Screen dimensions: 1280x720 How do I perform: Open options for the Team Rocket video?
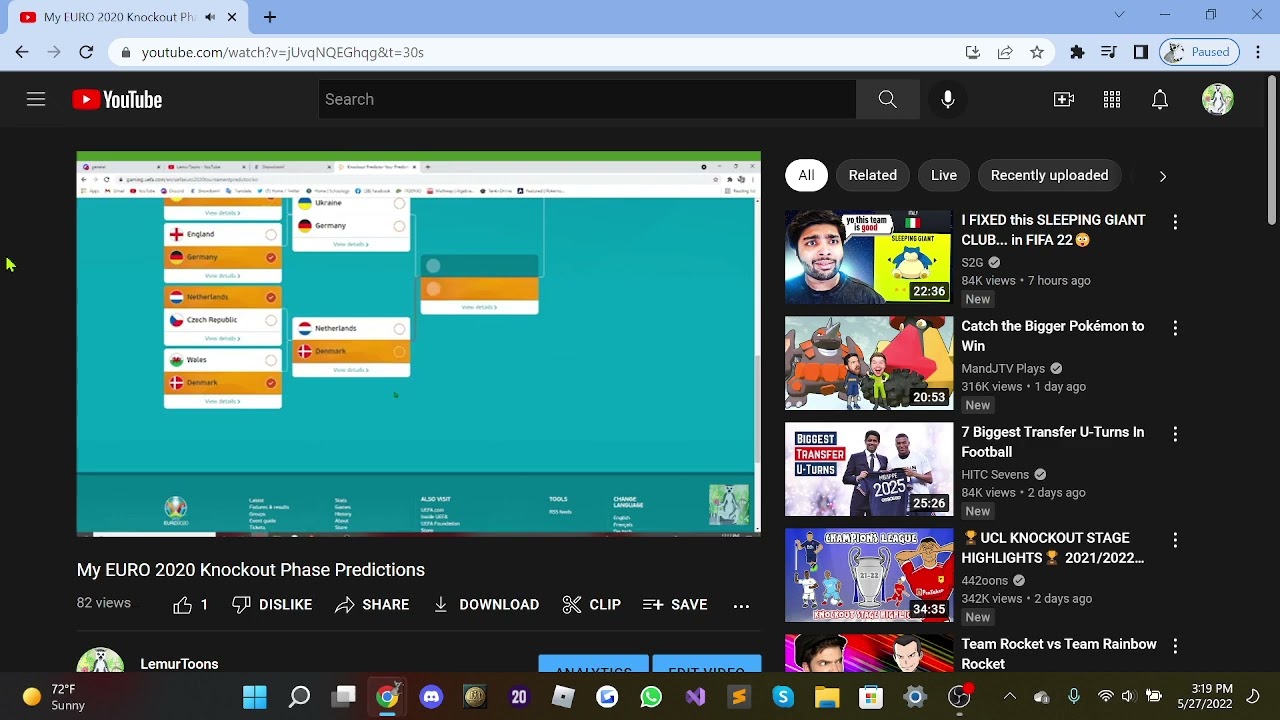point(1175,646)
